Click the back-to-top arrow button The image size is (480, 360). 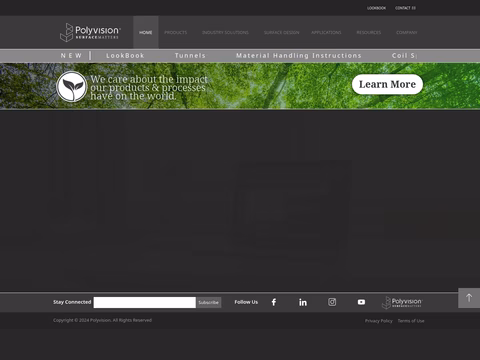click(x=469, y=298)
